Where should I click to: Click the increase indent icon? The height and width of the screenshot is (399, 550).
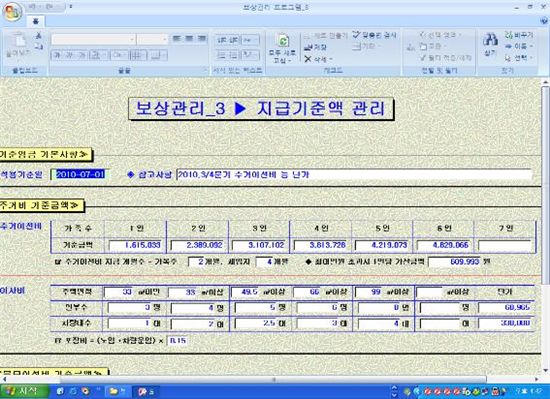click(x=234, y=40)
